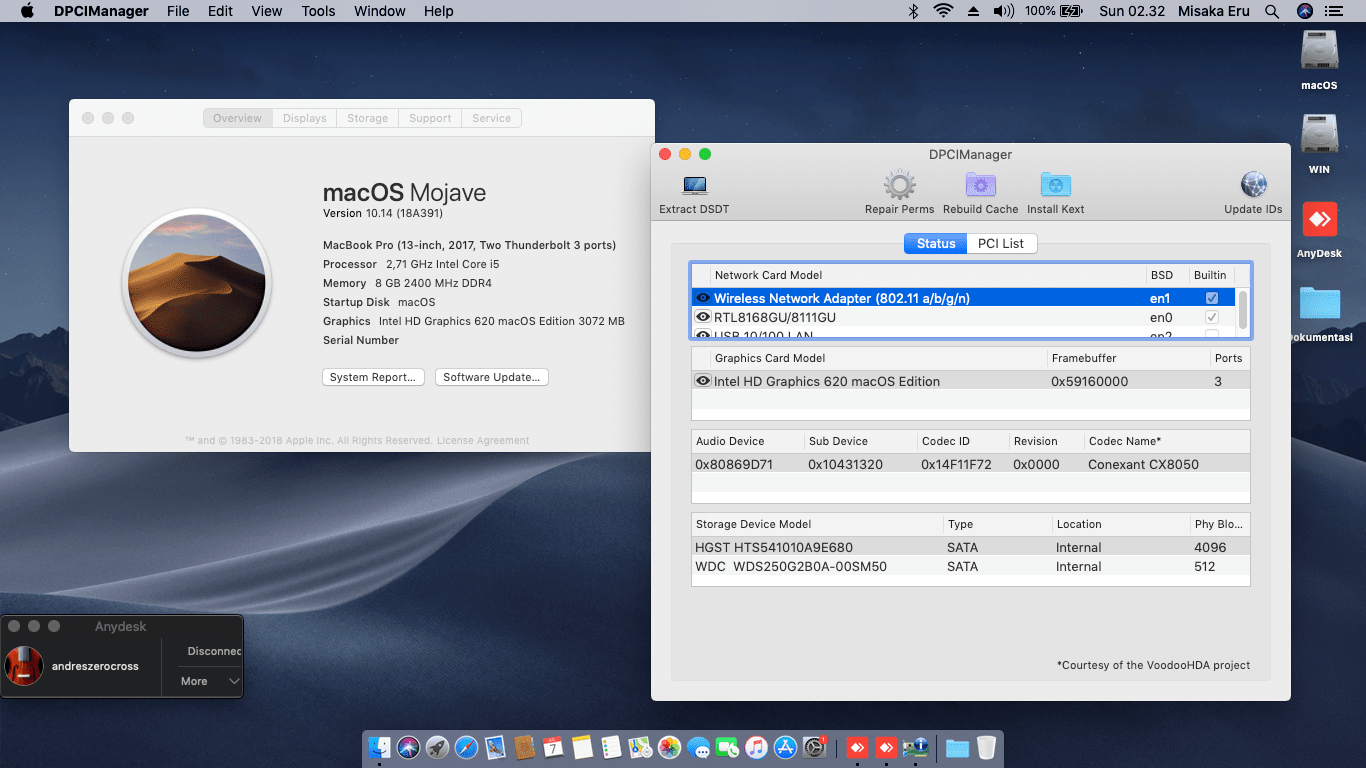Click eye icon beside RTL8168GU/8111GU
This screenshot has height=768, width=1366.
pos(703,317)
